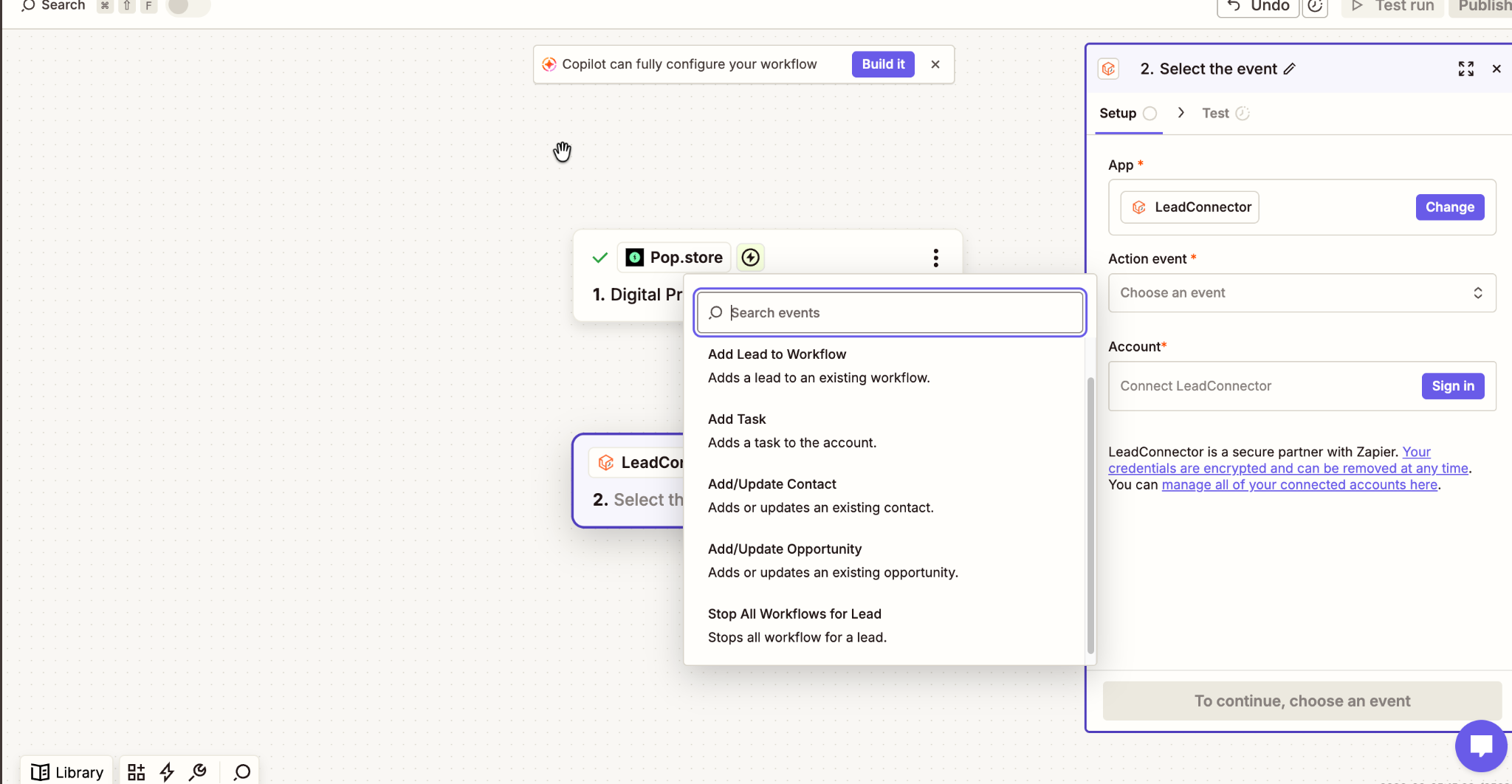The height and width of the screenshot is (784, 1512).
Task: Open version history clock icon
Action: (1315, 7)
